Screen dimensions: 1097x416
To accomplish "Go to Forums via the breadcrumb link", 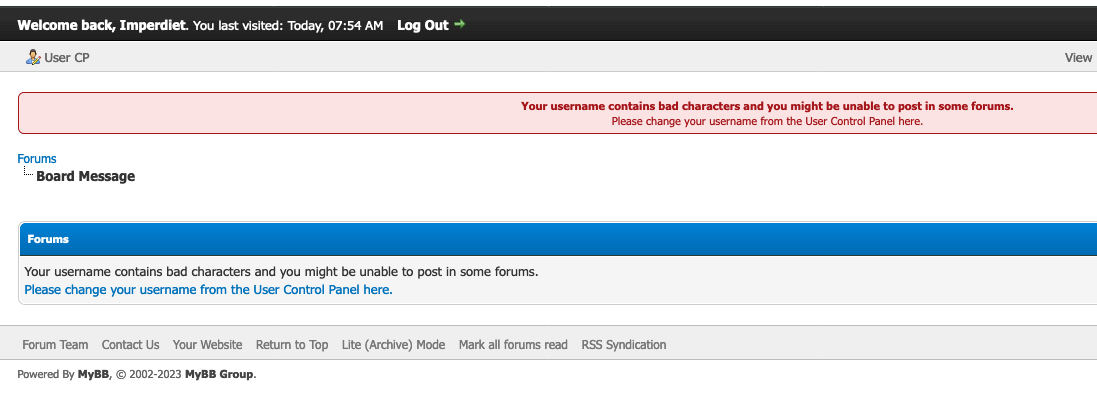I will (36, 159).
